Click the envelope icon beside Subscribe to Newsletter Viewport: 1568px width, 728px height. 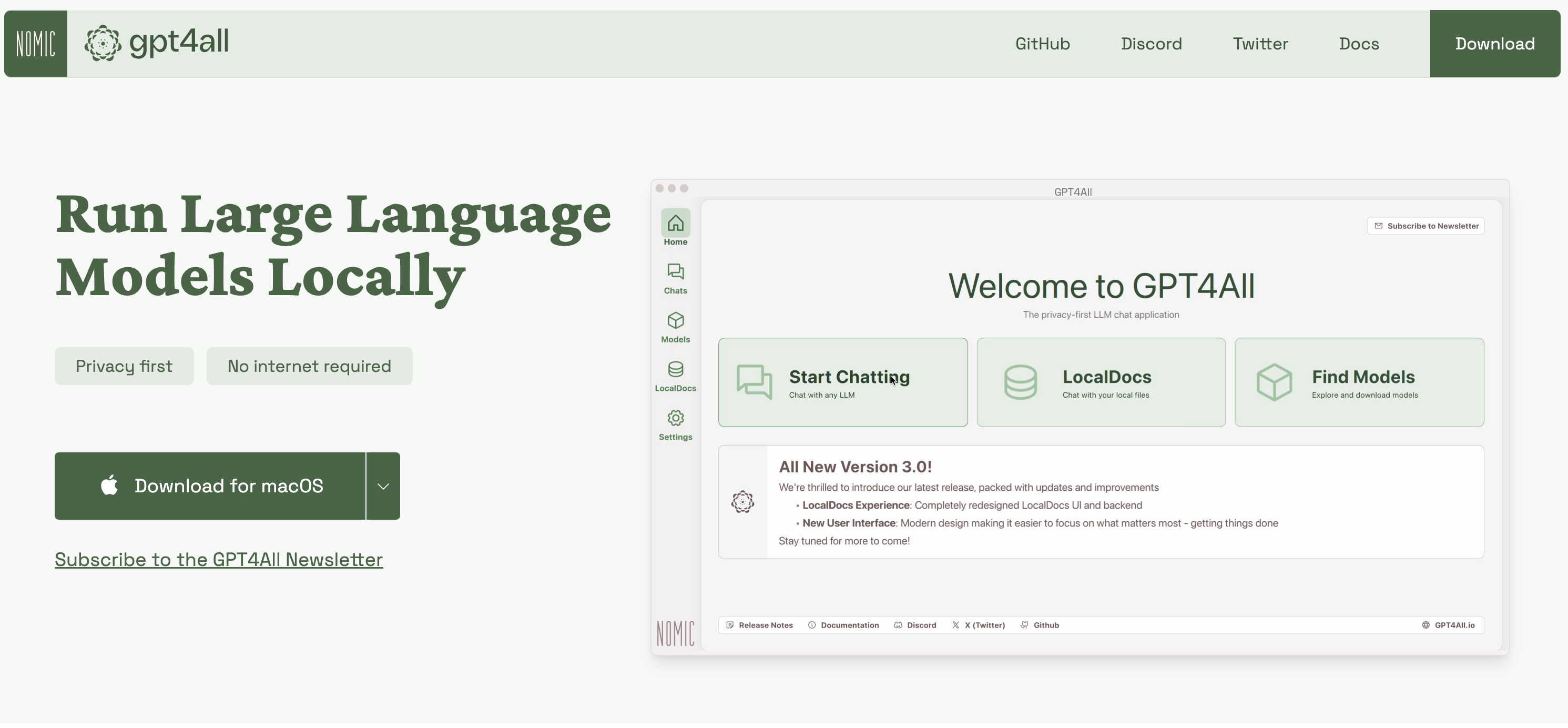point(1378,226)
